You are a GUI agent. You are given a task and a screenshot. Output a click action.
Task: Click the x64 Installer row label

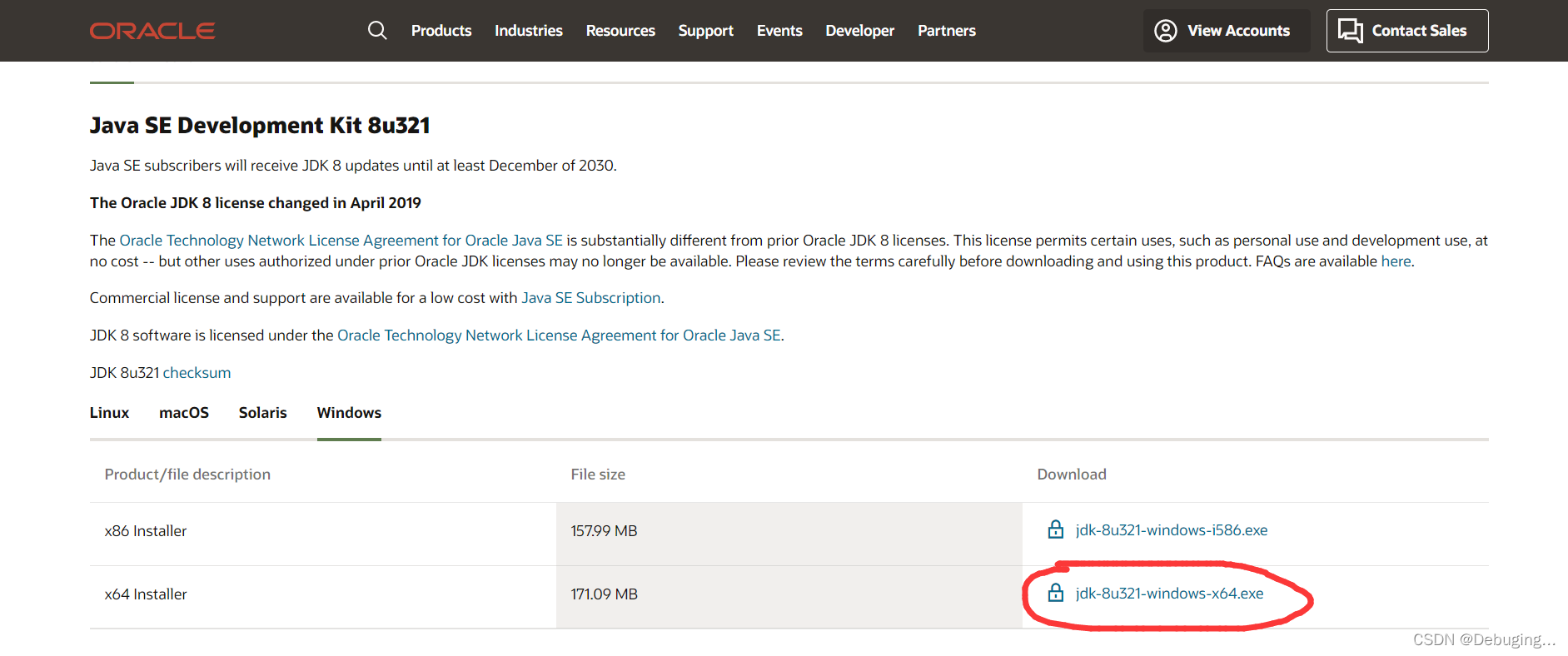click(146, 594)
